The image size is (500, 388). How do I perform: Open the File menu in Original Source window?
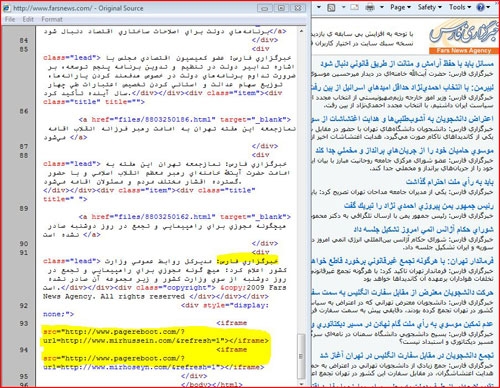pos(10,19)
